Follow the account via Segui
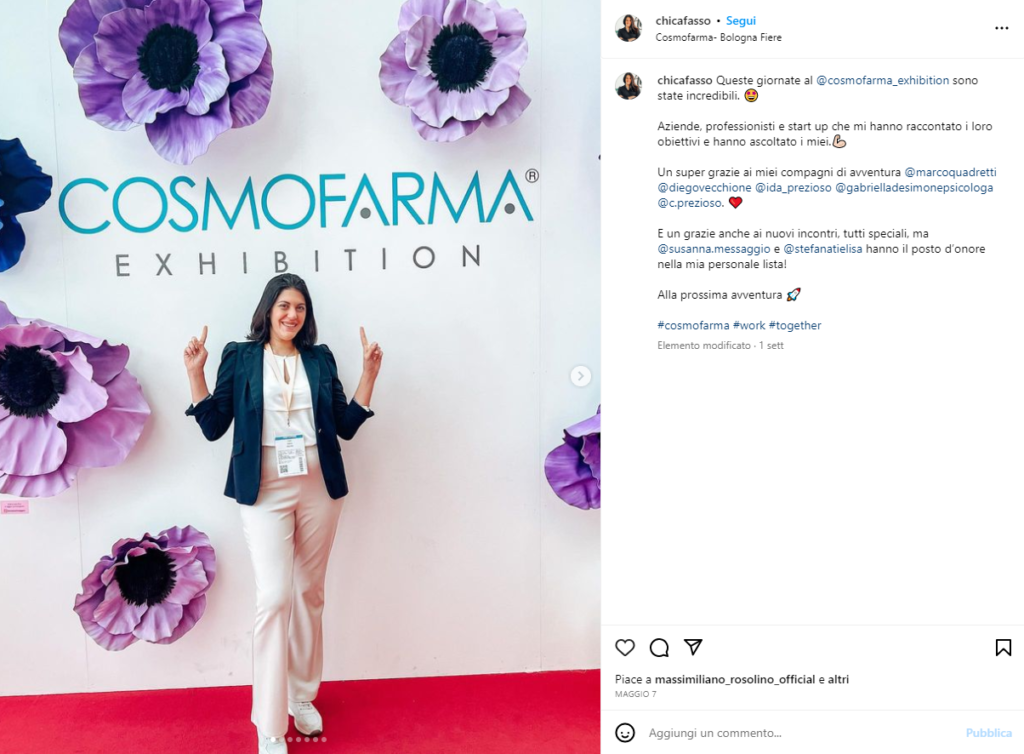The width and height of the screenshot is (1024, 754). (x=741, y=21)
